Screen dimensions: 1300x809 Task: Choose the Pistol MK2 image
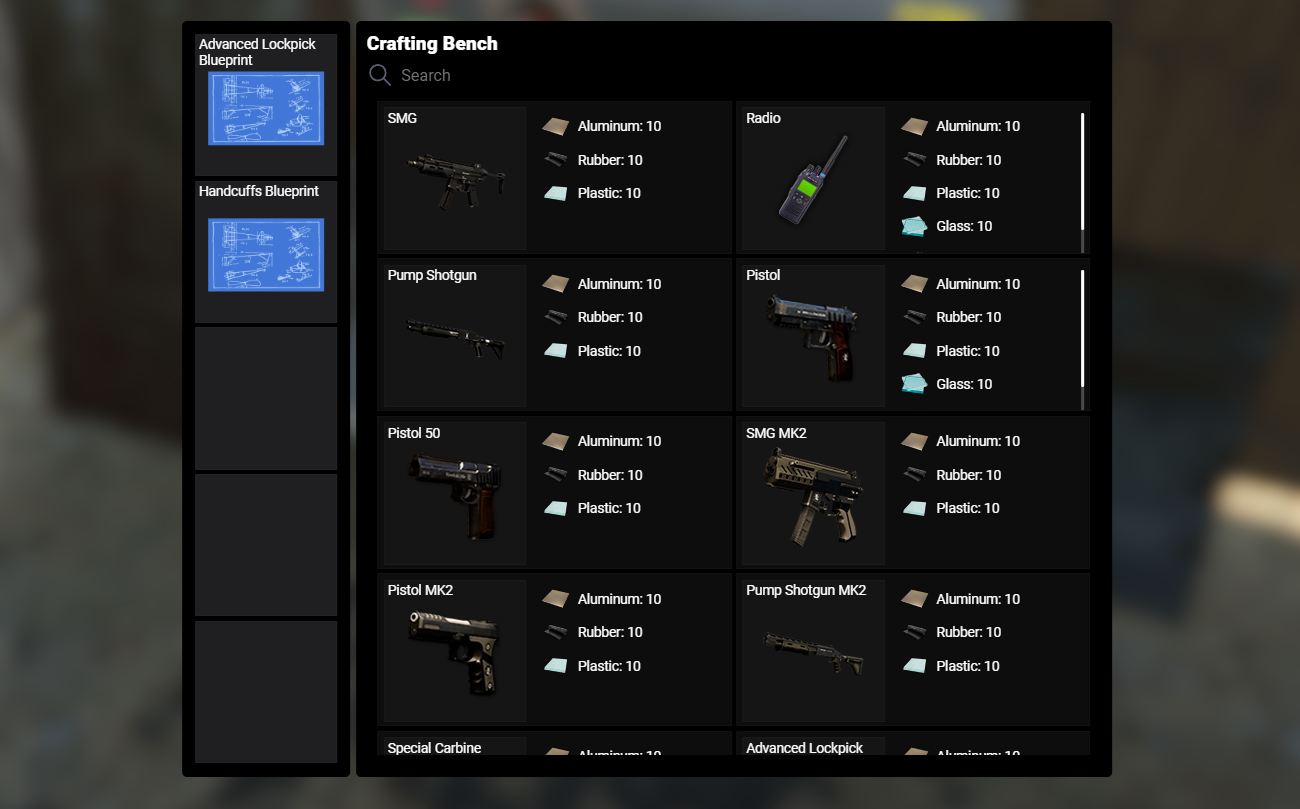tap(455, 652)
